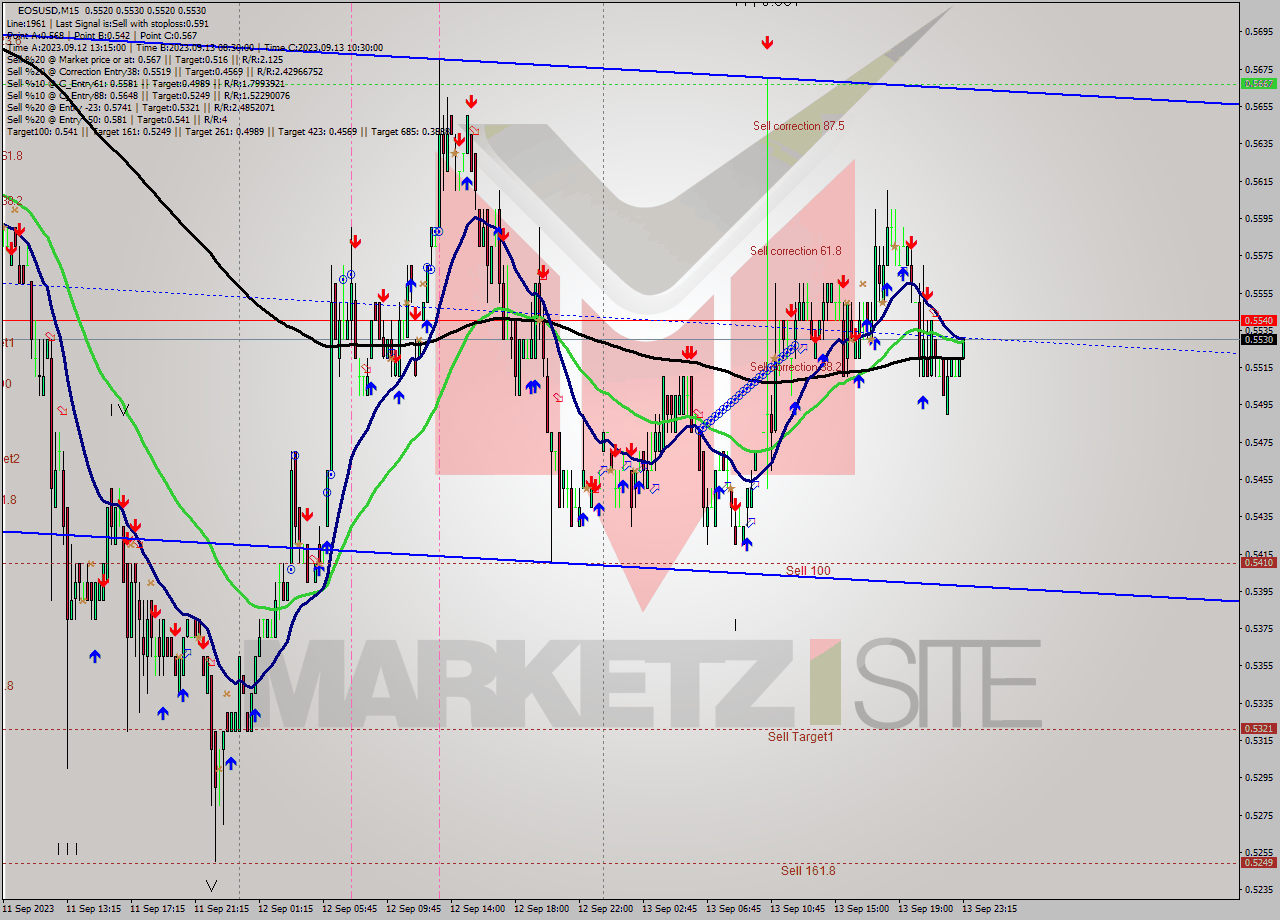The height and width of the screenshot is (920, 1280).
Task: Click the '12 Sep 14:00' time label
Action: (478, 909)
